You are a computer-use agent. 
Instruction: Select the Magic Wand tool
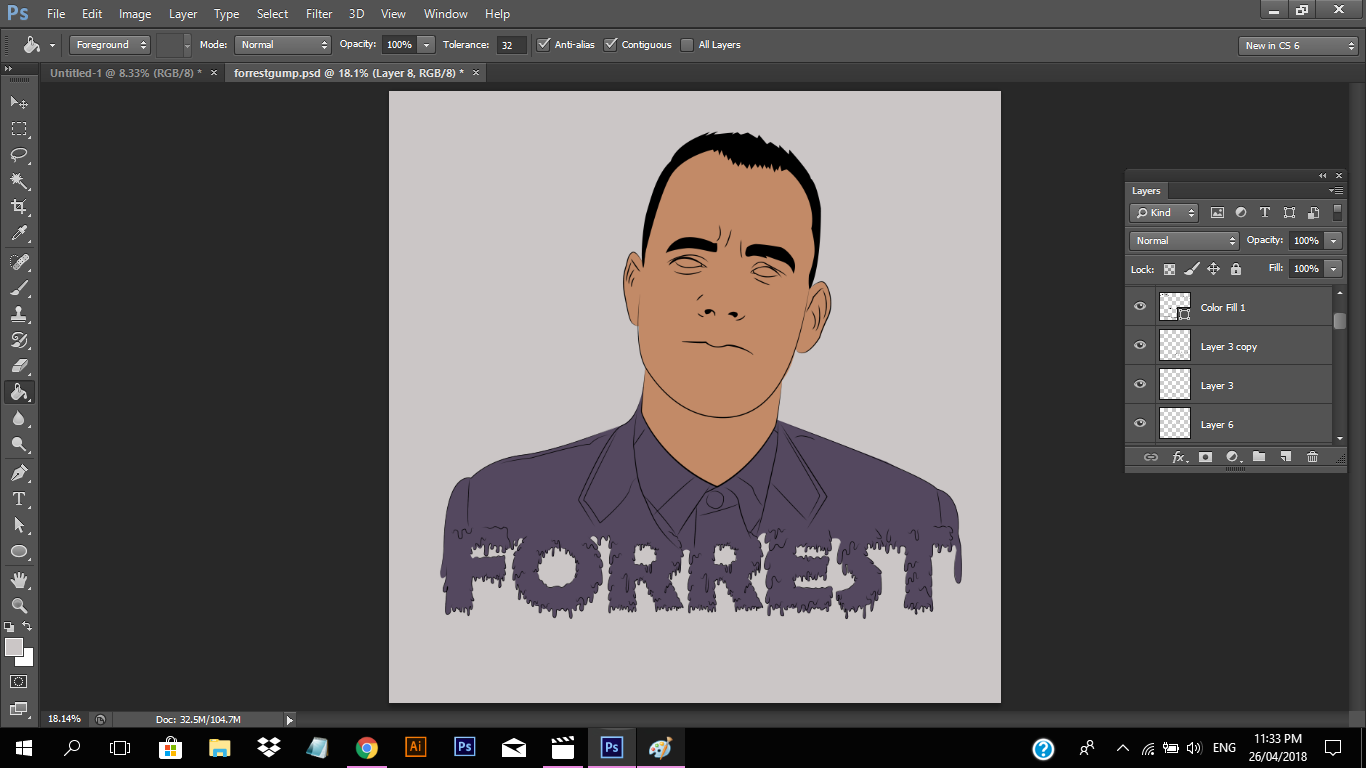click(x=19, y=180)
